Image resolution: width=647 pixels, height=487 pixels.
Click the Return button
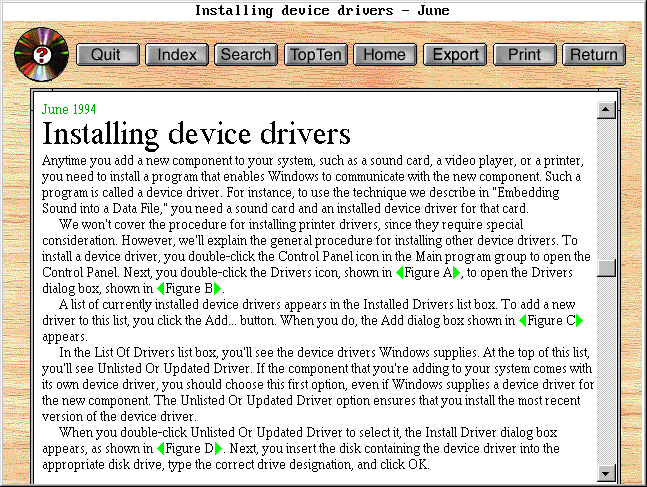(x=594, y=55)
